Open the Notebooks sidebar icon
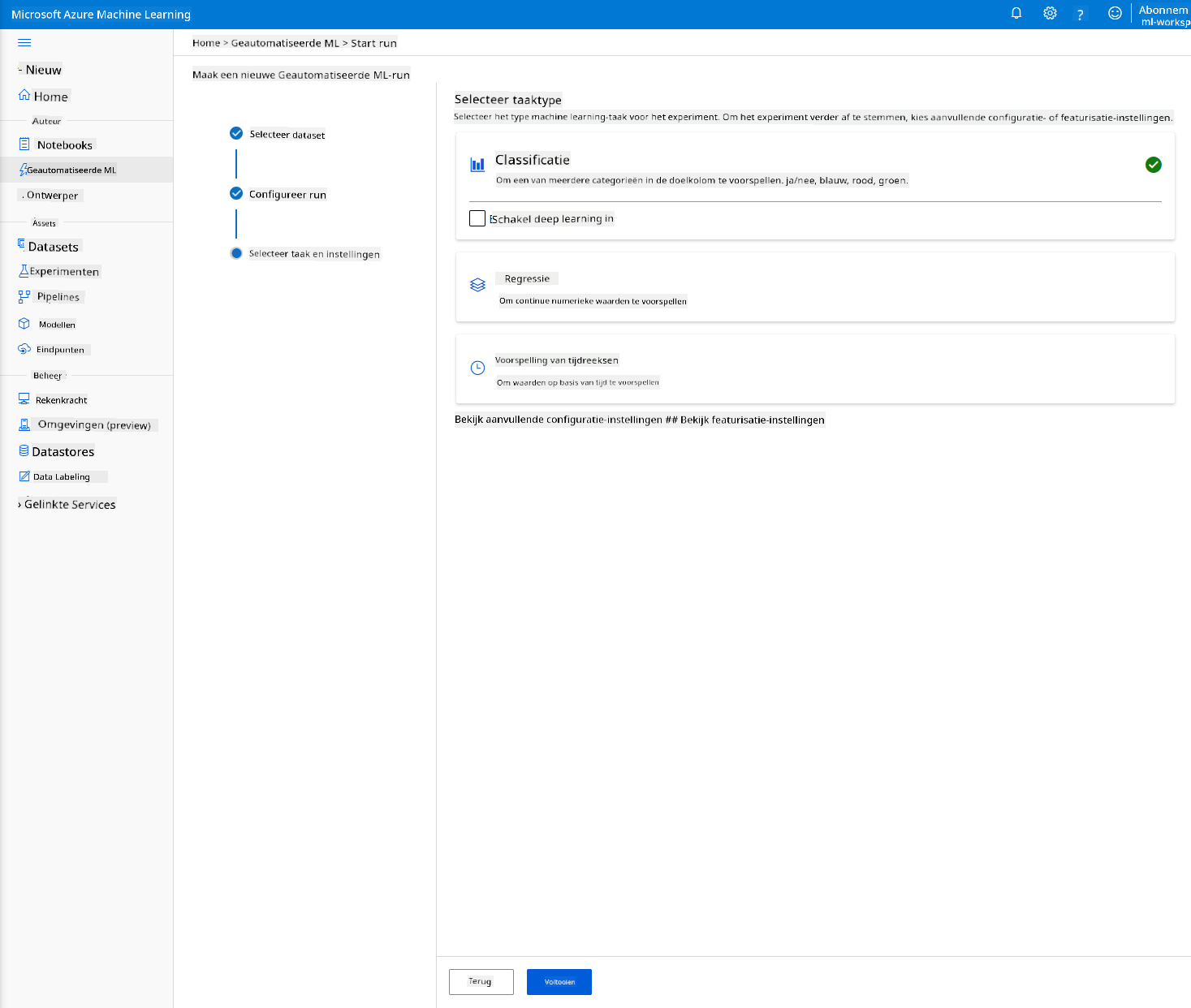Viewport: 1191px width, 1008px height. coord(24,144)
